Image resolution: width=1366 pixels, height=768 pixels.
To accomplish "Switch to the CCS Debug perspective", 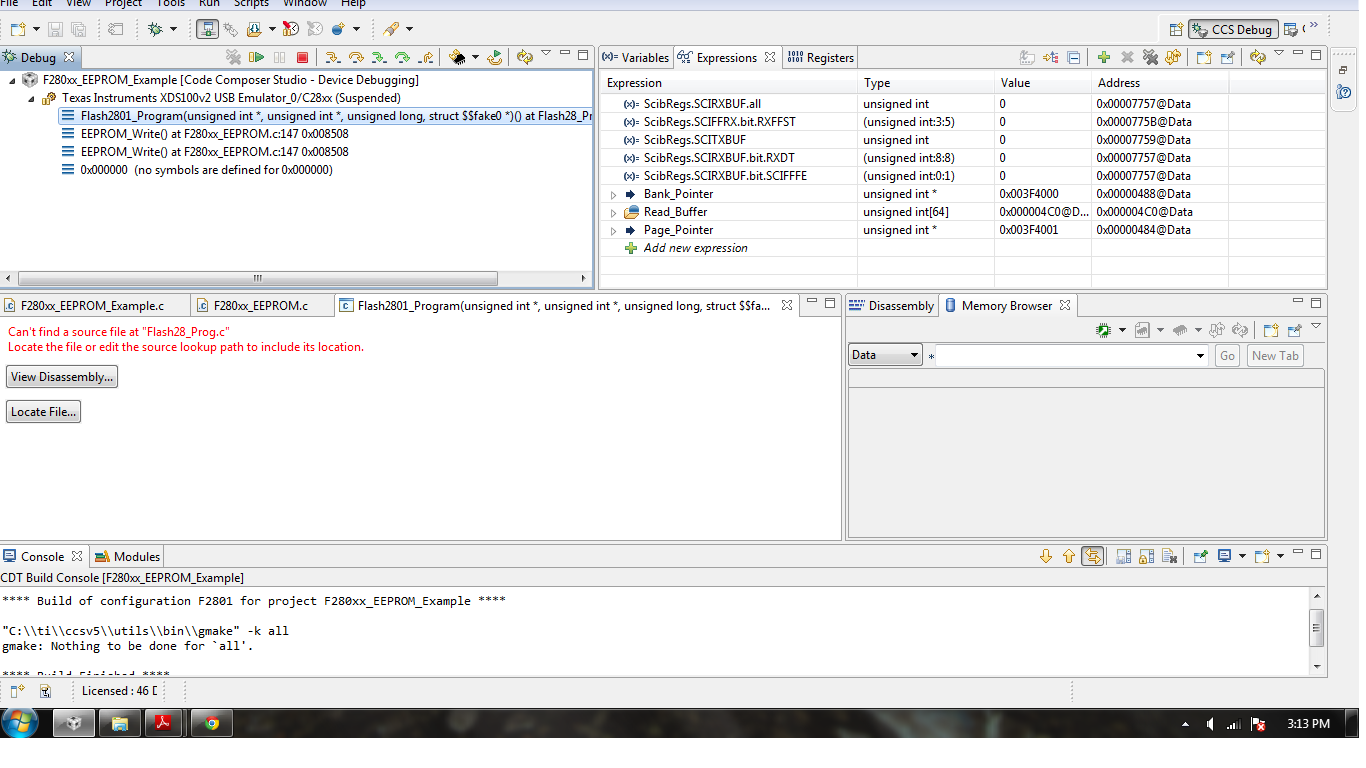I will (x=1233, y=30).
